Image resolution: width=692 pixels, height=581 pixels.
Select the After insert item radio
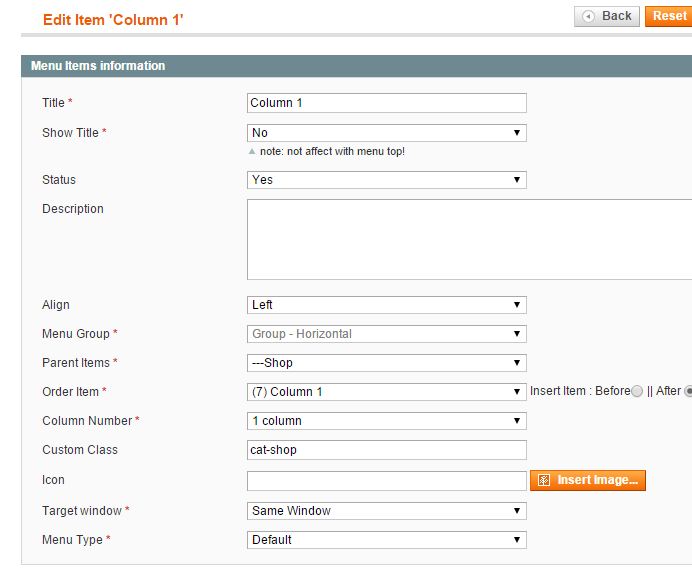coord(688,391)
